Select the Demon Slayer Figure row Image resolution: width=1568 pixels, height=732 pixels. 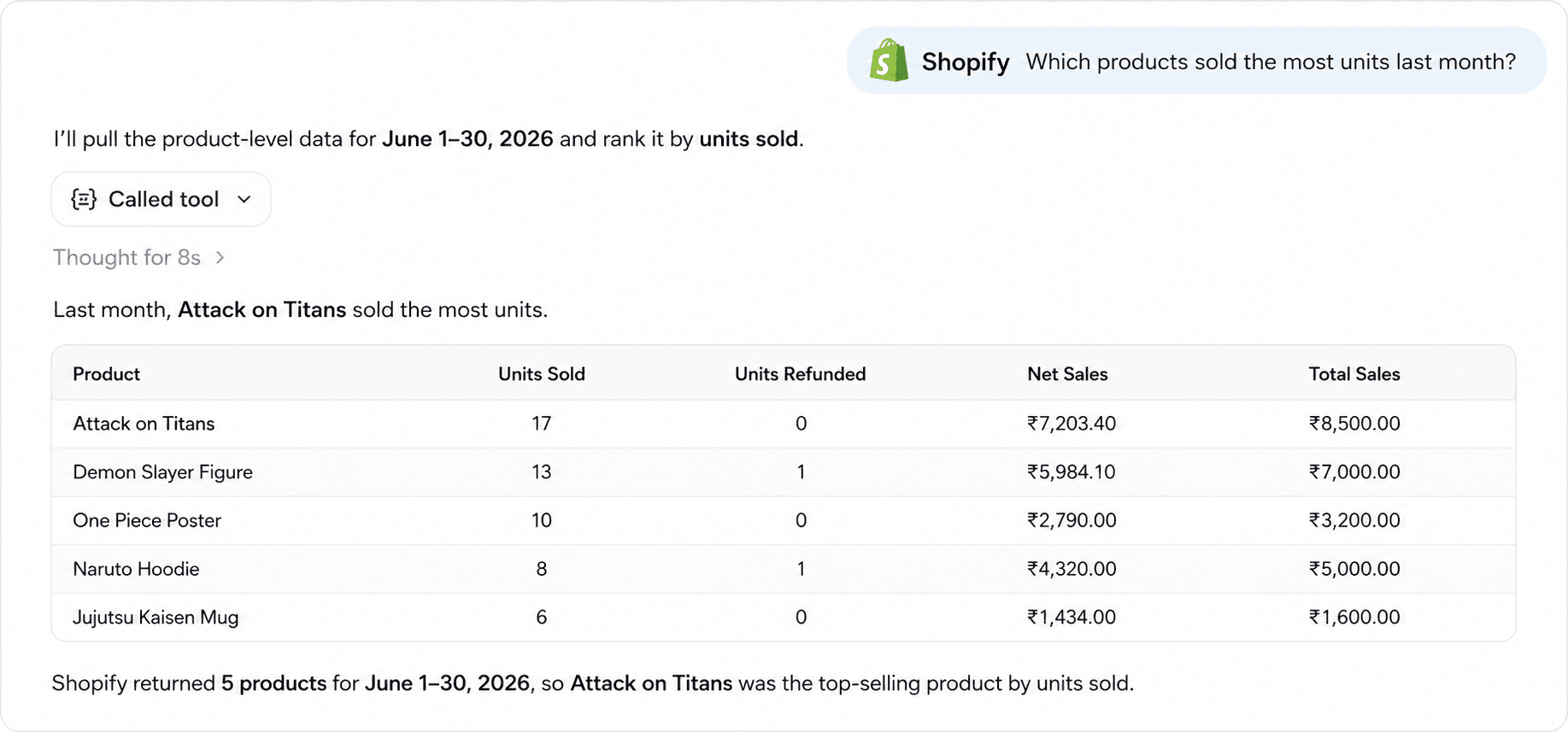(x=784, y=472)
